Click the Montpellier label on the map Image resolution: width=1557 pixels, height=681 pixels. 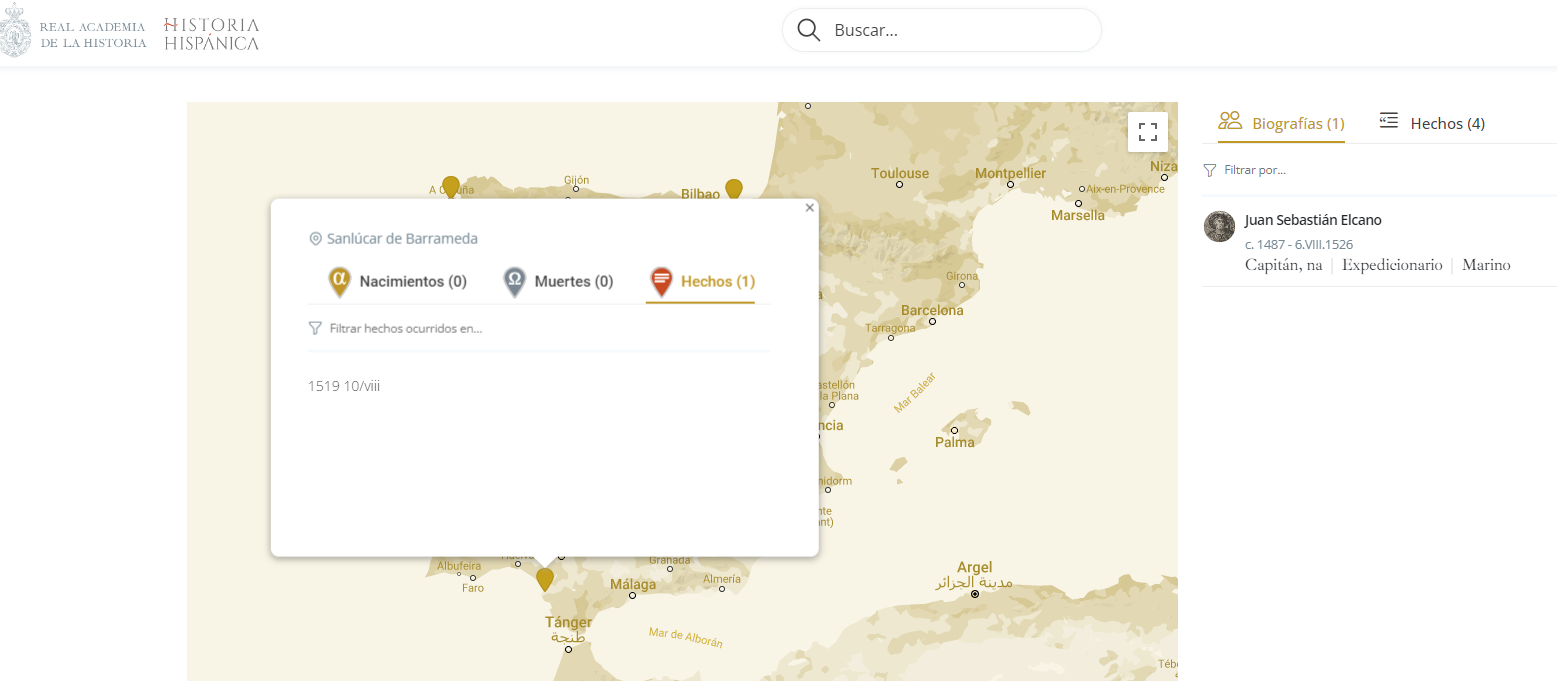click(1010, 173)
